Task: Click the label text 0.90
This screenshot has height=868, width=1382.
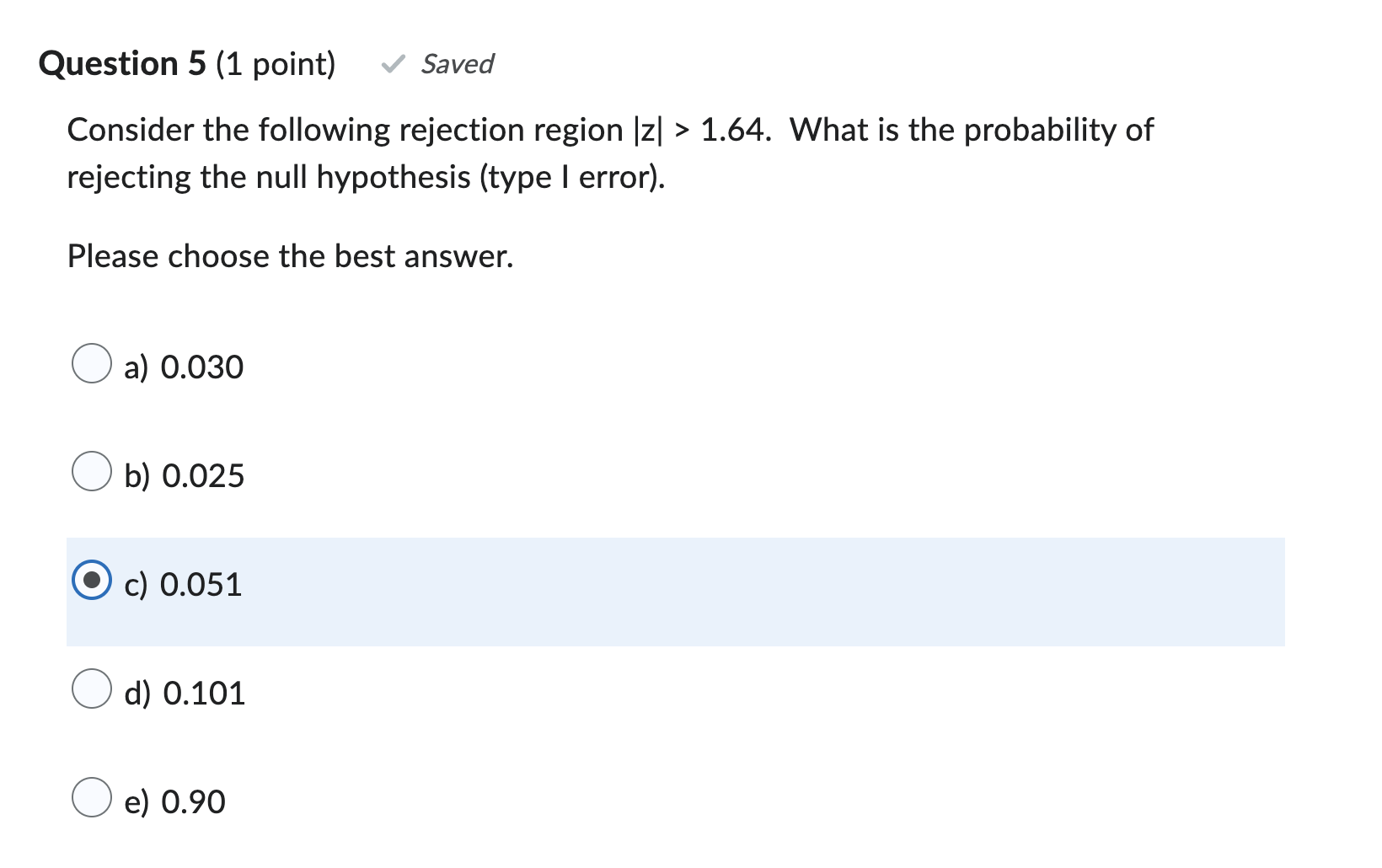Action: [x=192, y=801]
